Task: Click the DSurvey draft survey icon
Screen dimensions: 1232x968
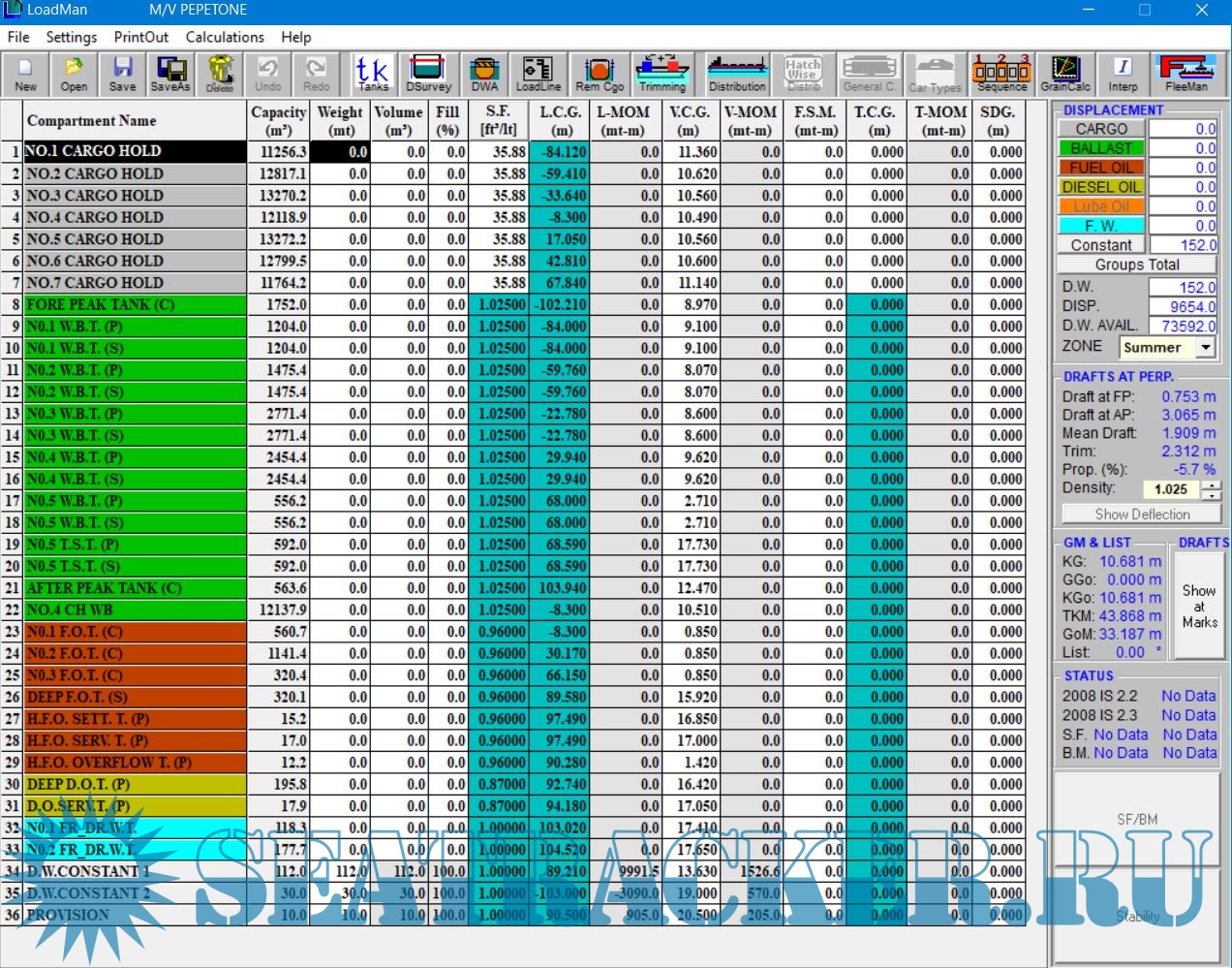Action: (428, 75)
